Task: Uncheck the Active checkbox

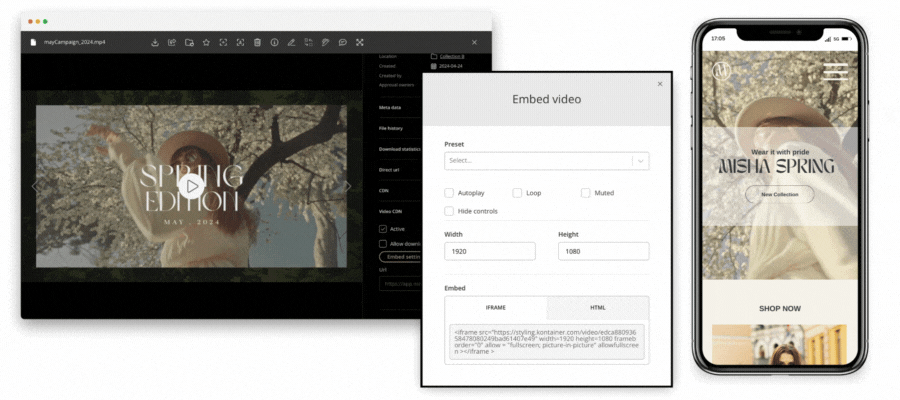Action: pyautogui.click(x=383, y=229)
